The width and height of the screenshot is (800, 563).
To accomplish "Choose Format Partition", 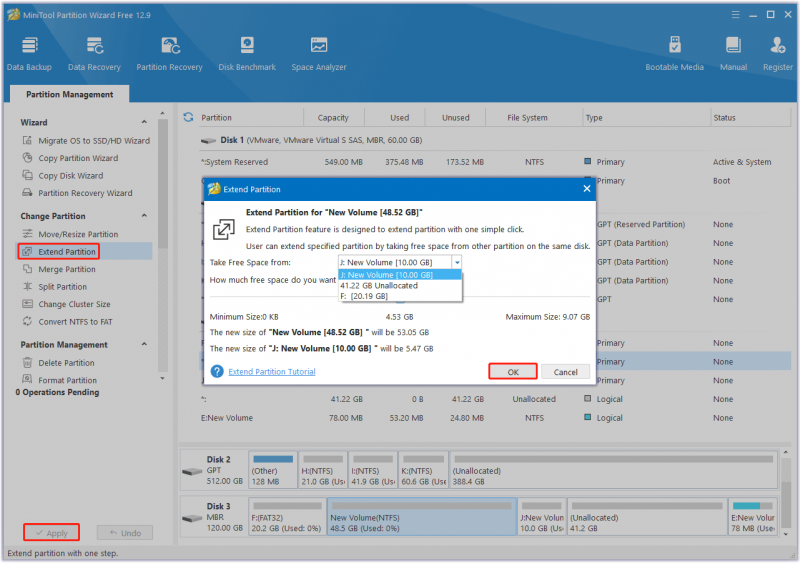I will 60,380.
